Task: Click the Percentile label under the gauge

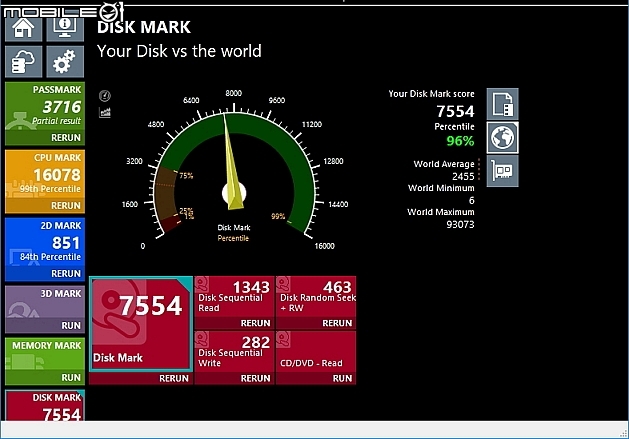Action: point(233,238)
